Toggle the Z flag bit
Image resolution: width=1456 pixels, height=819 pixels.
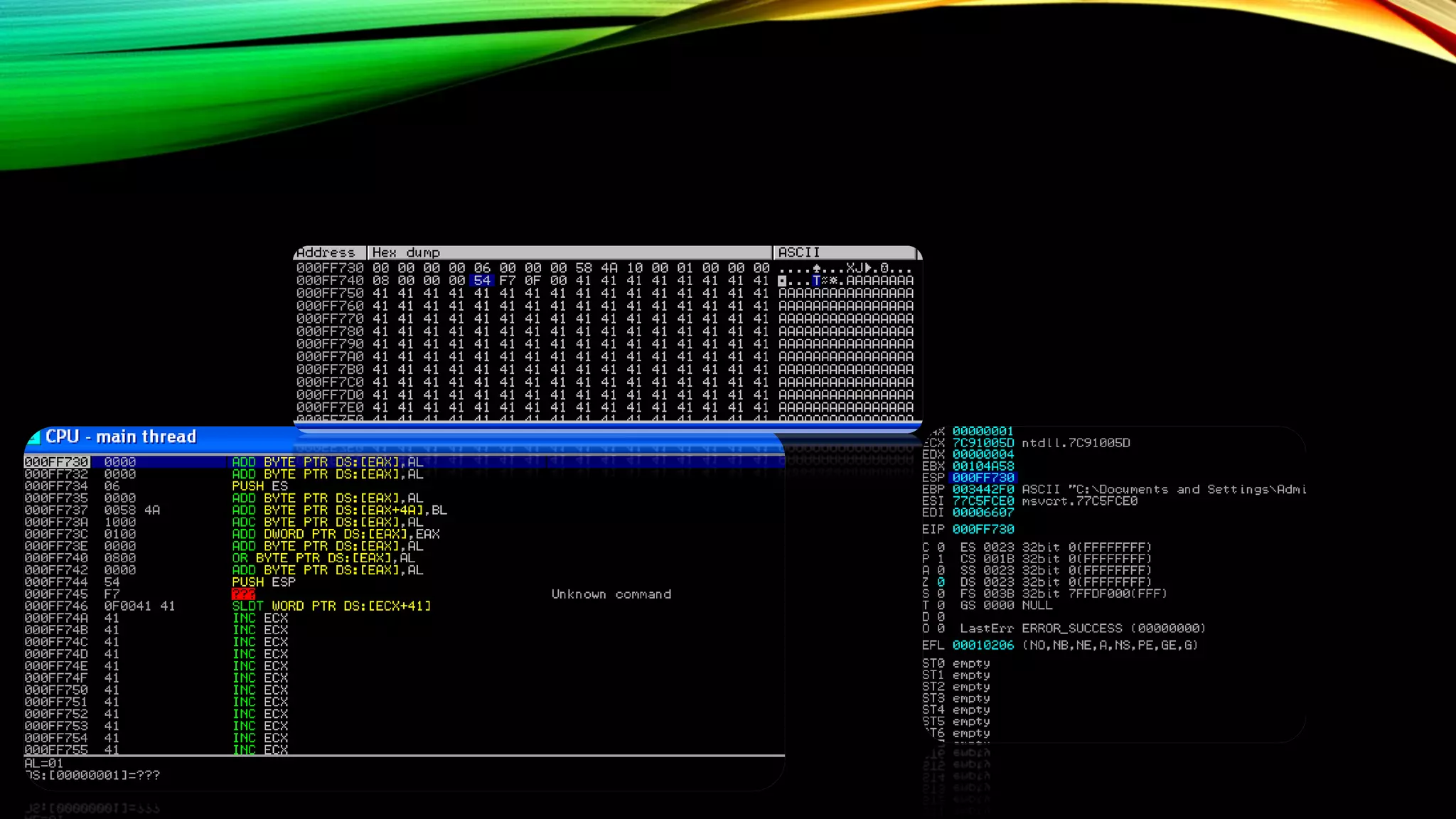tap(941, 582)
